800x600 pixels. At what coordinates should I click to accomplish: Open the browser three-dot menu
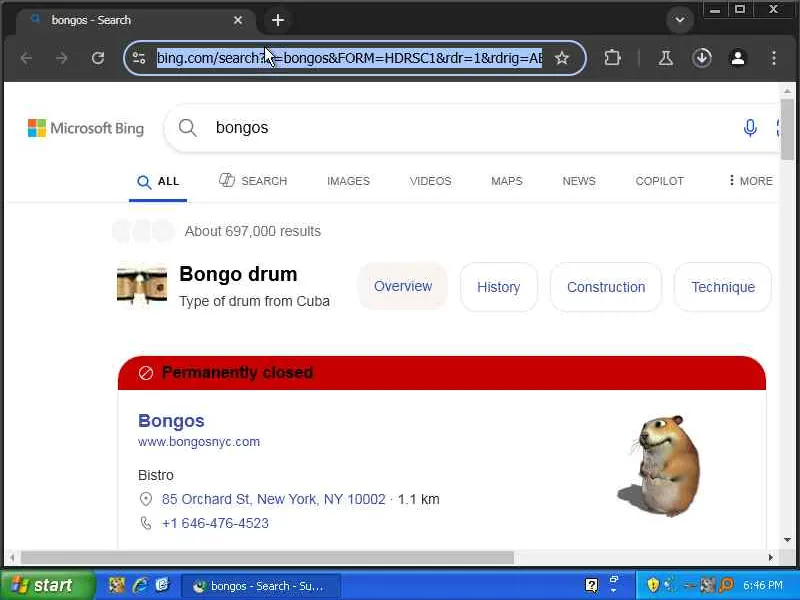pos(774,58)
